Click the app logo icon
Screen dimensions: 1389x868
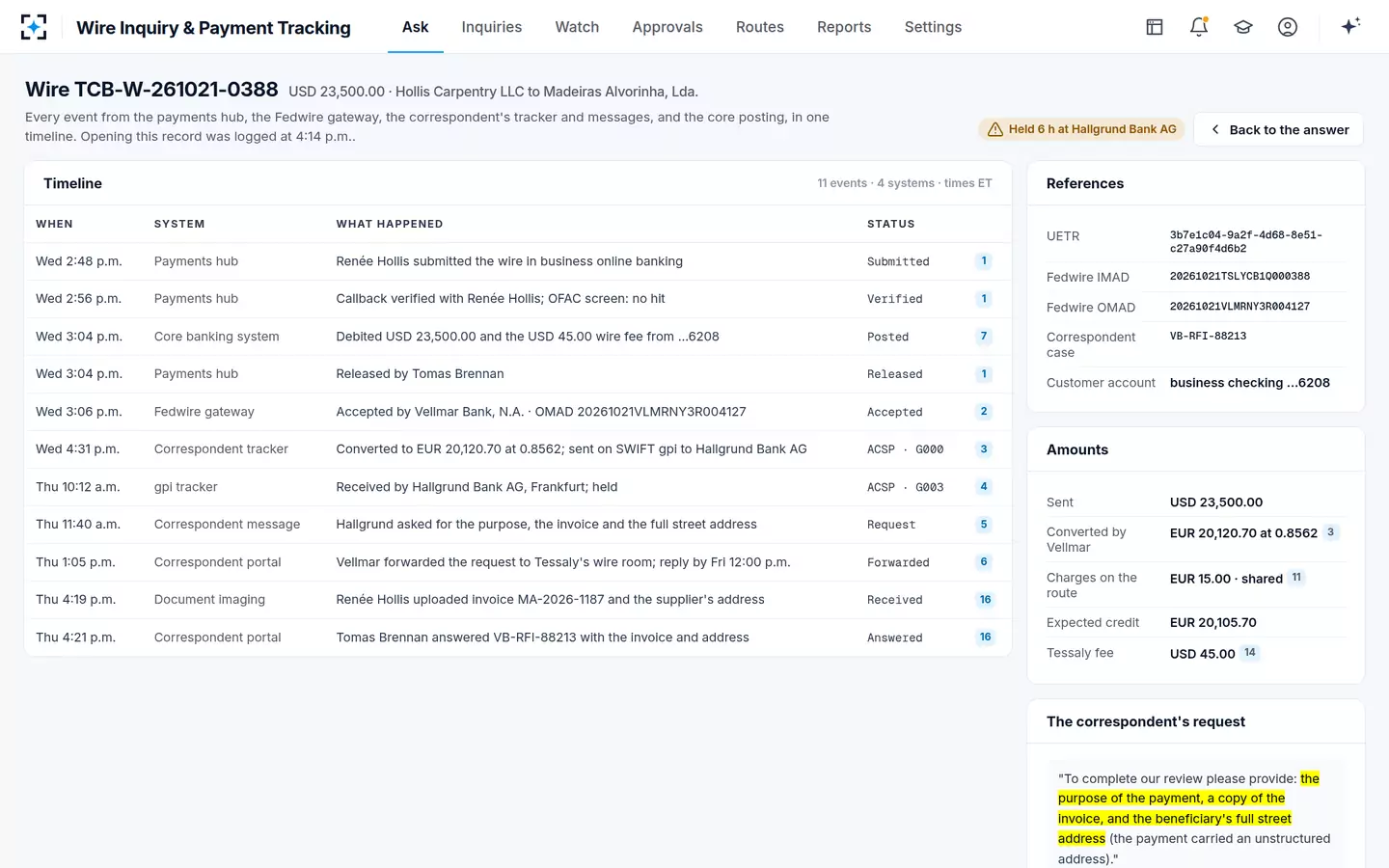point(34,27)
